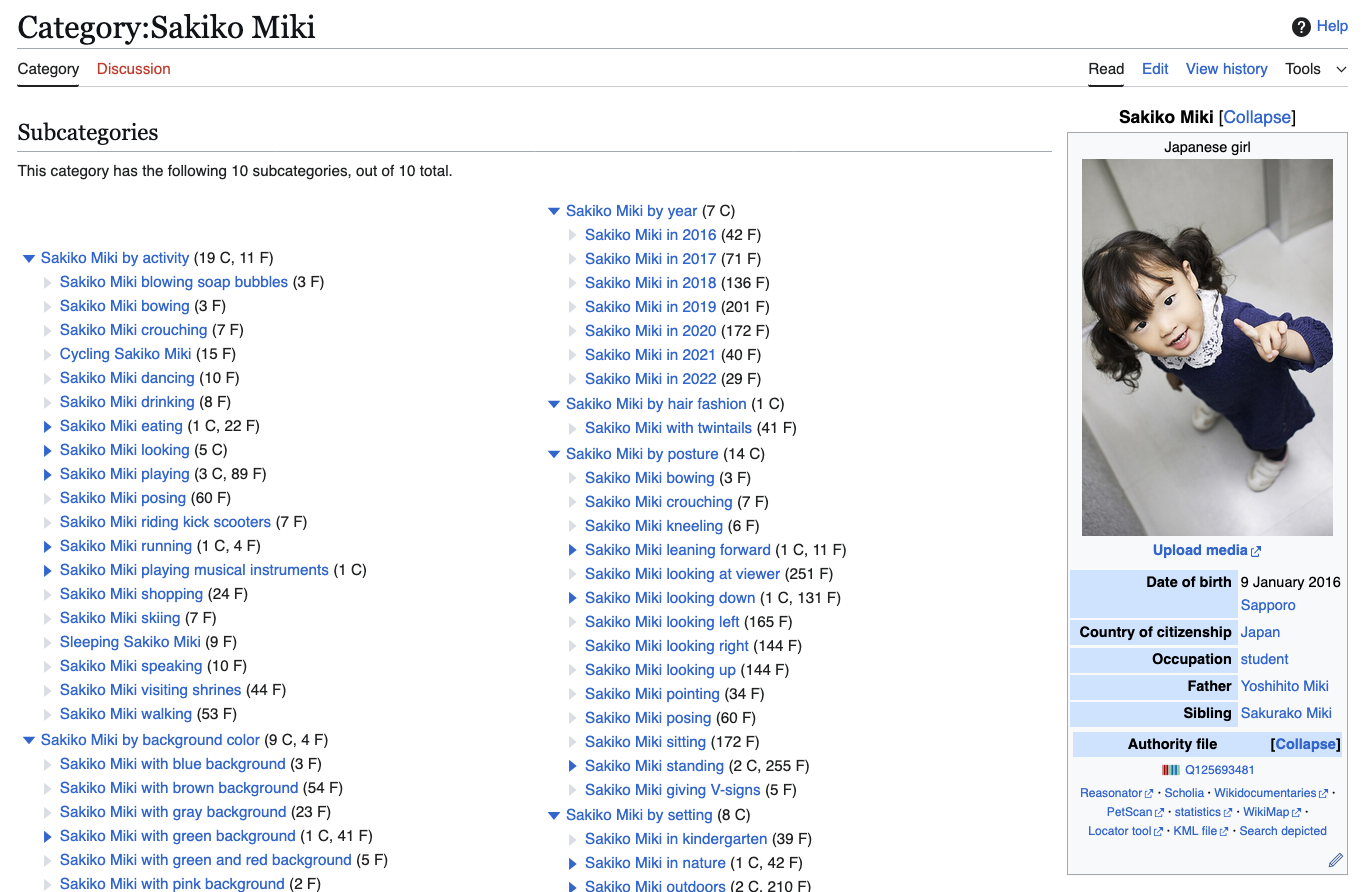The width and height of the screenshot is (1370, 892).
Task: Switch to the Category tab
Action: (48, 69)
